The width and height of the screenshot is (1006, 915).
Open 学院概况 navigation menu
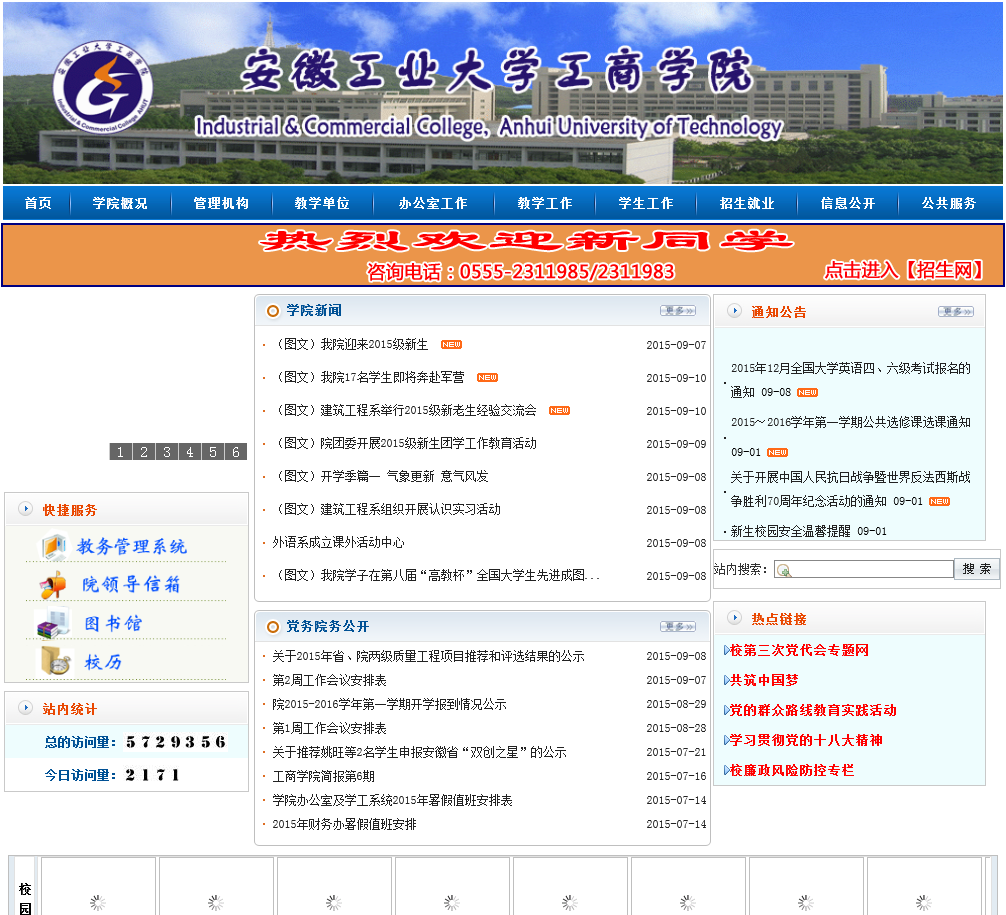click(120, 203)
